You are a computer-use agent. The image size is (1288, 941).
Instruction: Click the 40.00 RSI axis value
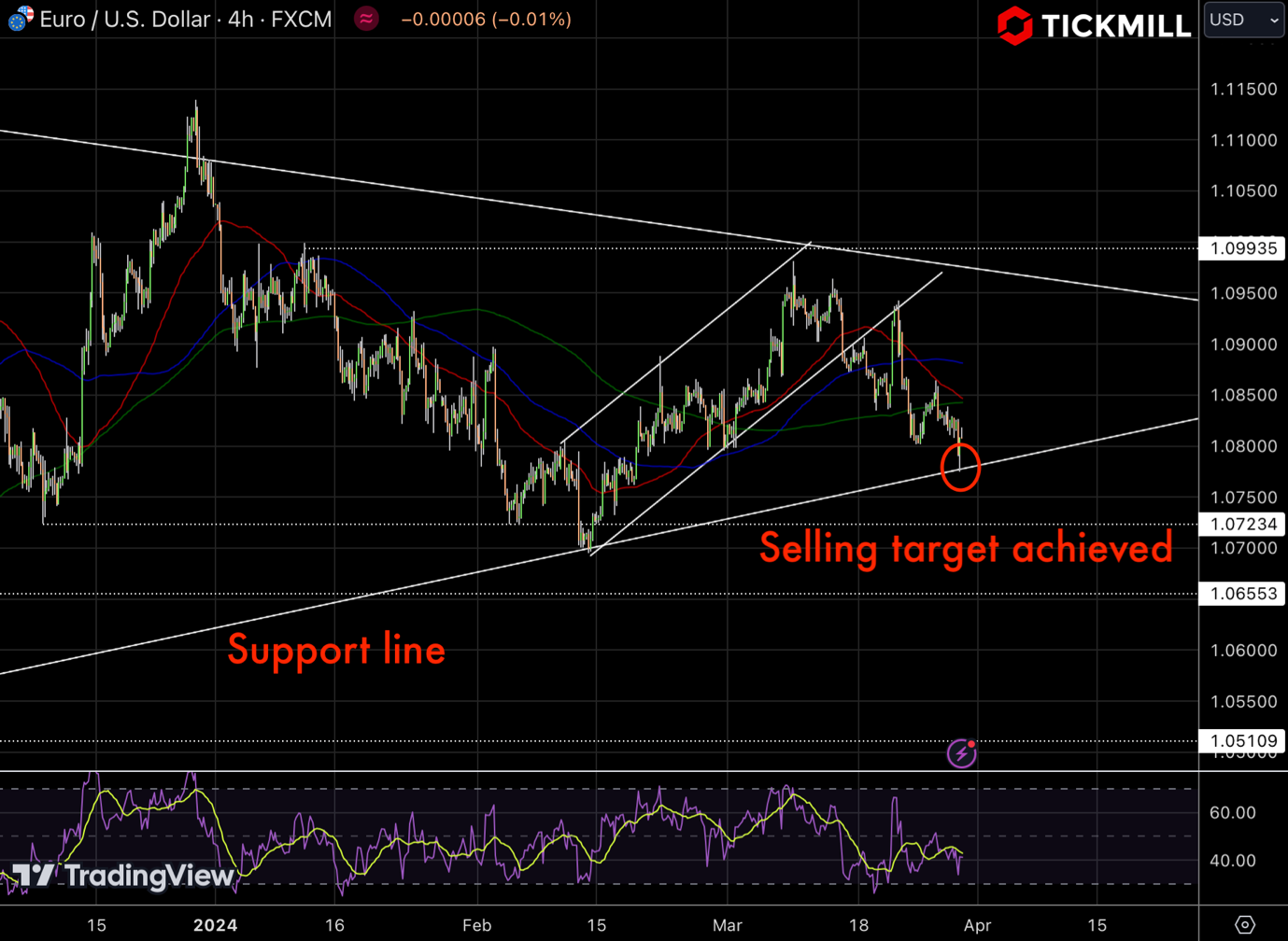click(x=1232, y=861)
